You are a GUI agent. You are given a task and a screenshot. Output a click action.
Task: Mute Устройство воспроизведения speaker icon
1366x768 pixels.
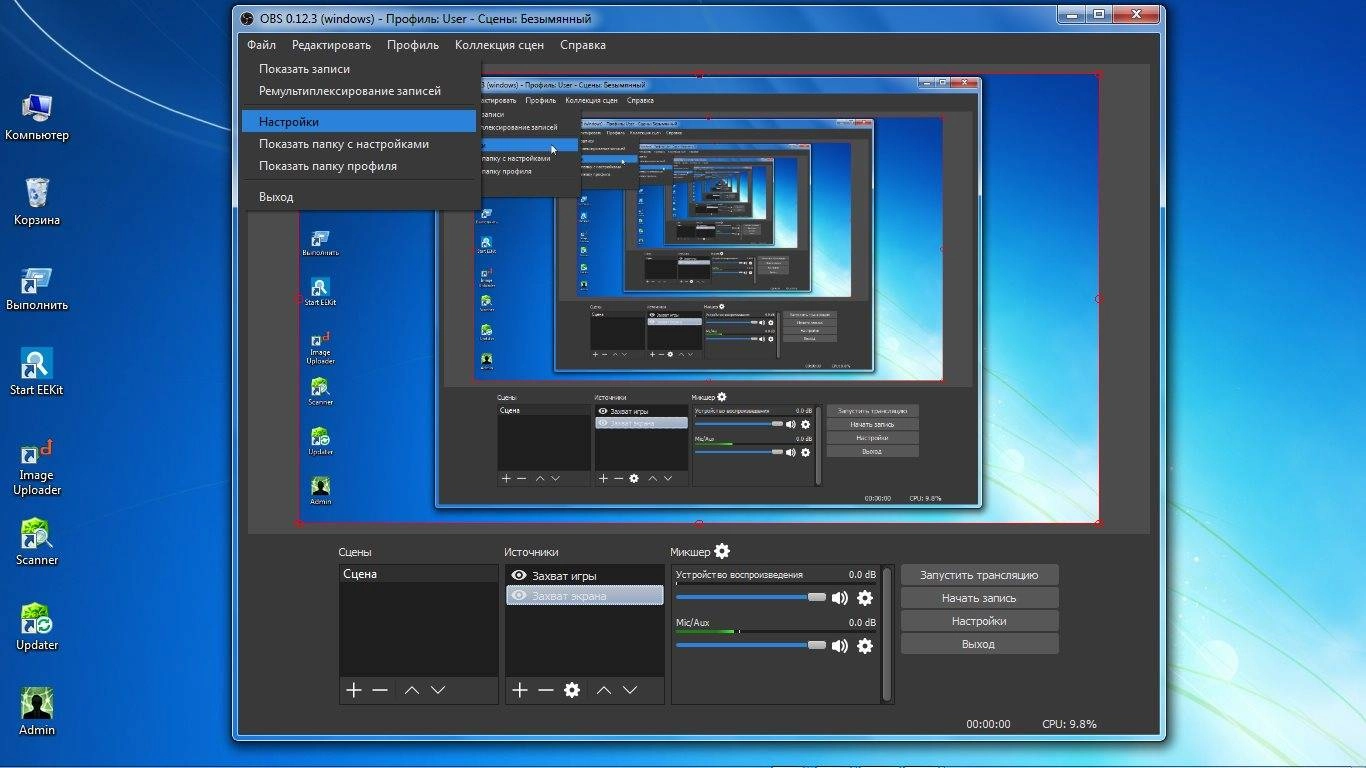pyautogui.click(x=840, y=598)
